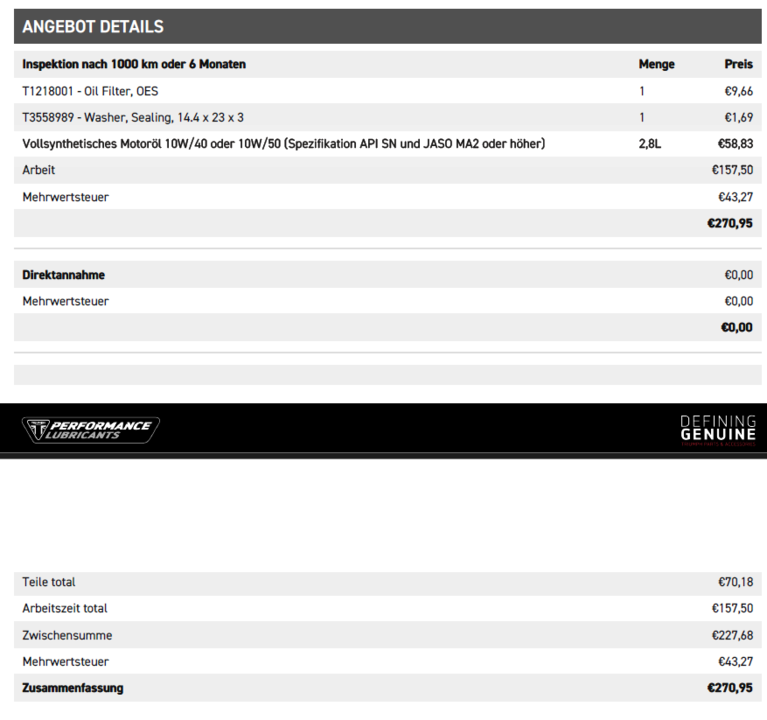Click the bold €0,00 Direktannahme subtotal
Viewport: 767px width, 720px height.
[x=737, y=327]
